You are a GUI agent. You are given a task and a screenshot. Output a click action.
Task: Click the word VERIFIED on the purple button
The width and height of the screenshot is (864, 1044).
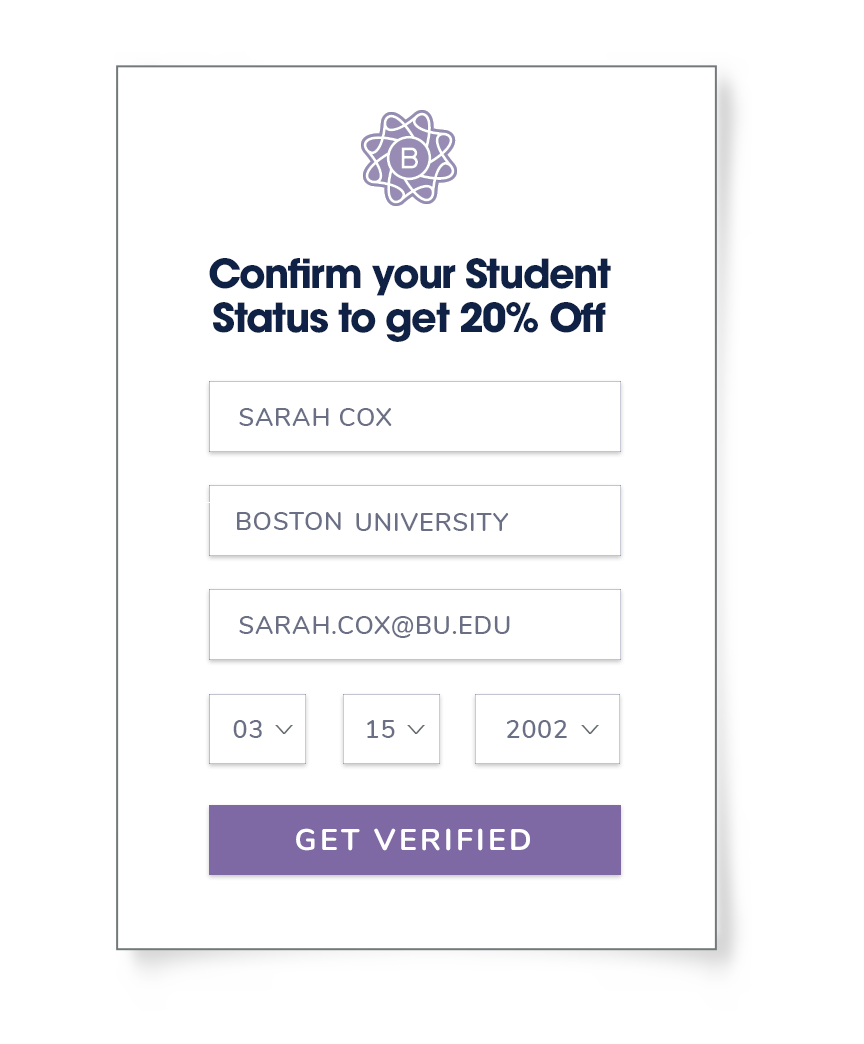coord(453,840)
